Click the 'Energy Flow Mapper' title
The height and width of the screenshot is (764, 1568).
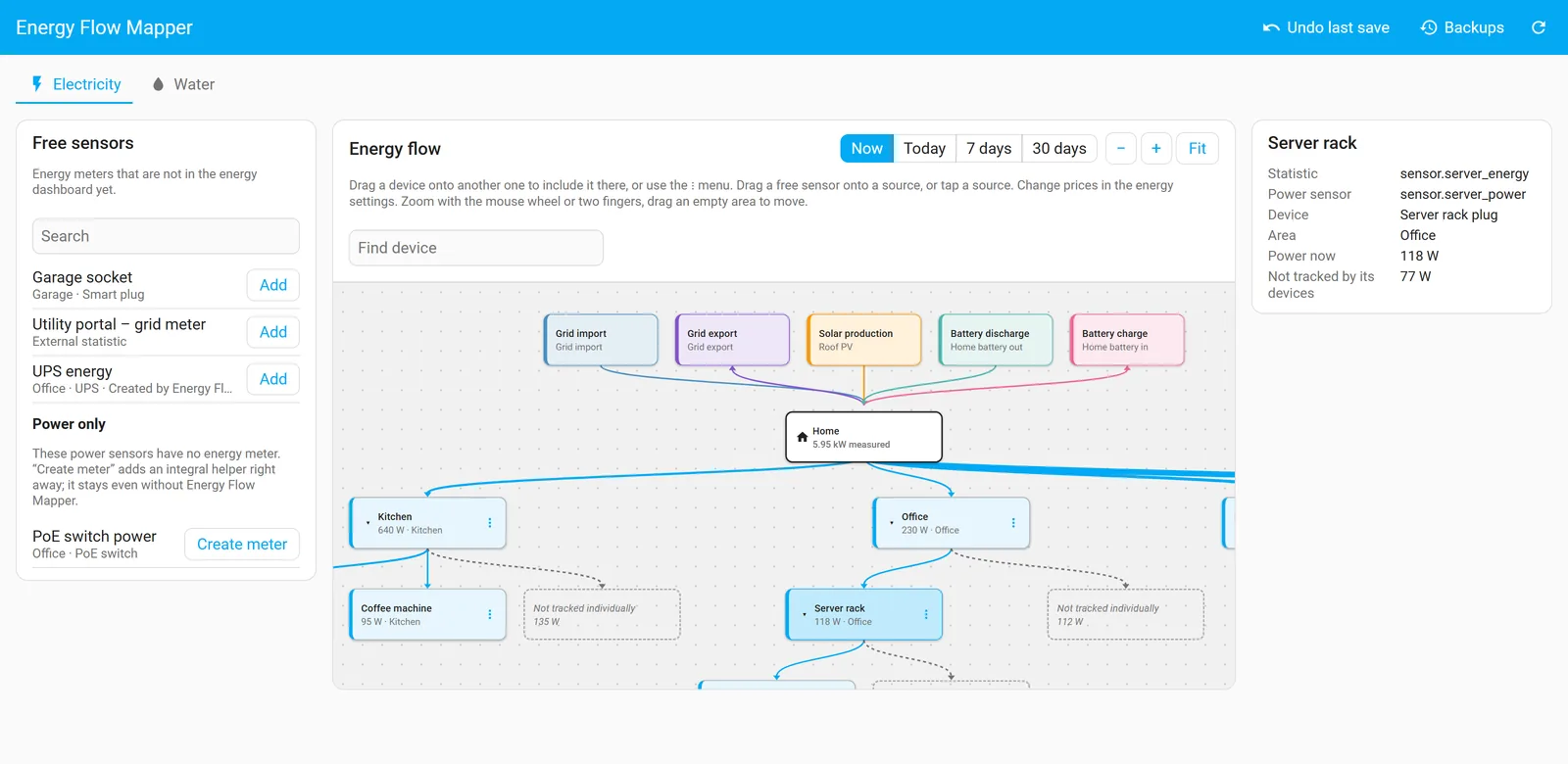click(x=104, y=27)
